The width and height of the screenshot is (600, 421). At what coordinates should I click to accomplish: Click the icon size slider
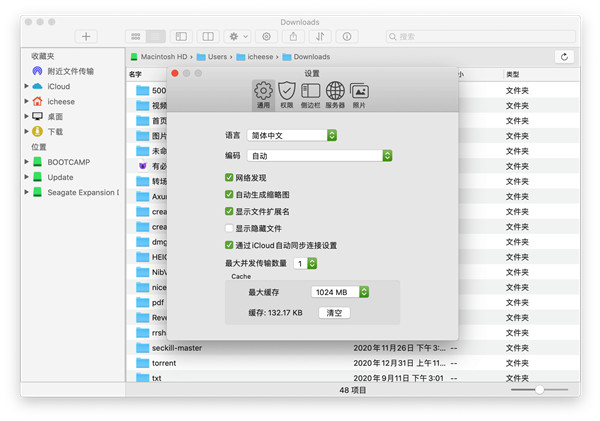(x=539, y=389)
